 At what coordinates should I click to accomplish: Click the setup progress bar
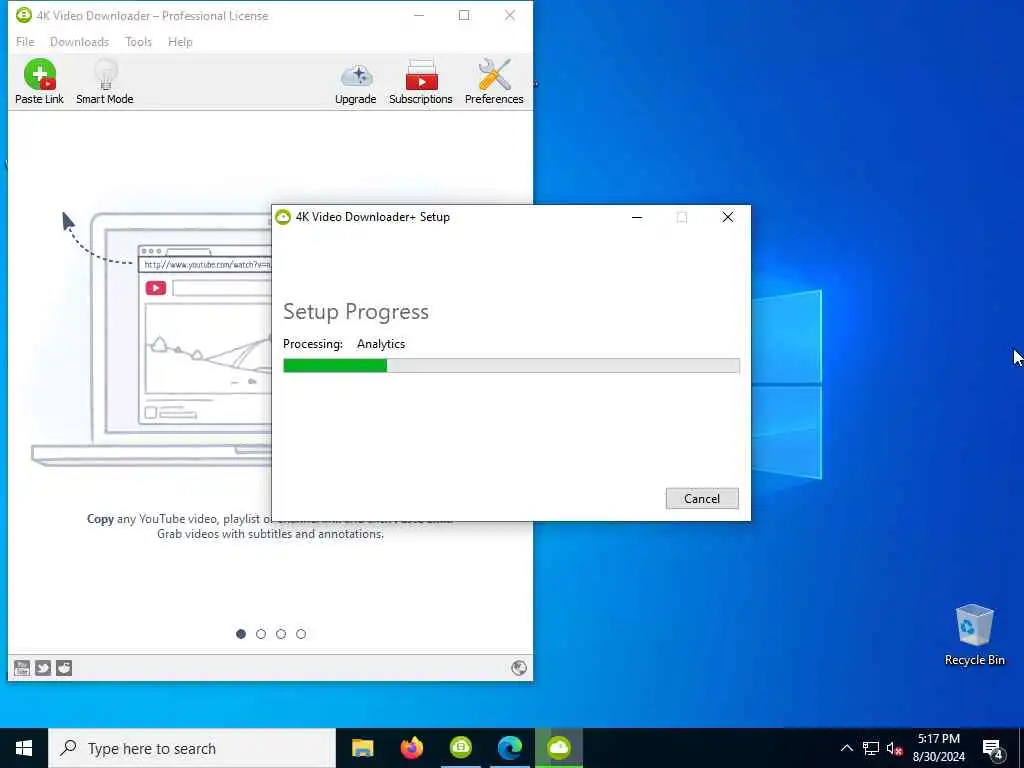(511, 365)
